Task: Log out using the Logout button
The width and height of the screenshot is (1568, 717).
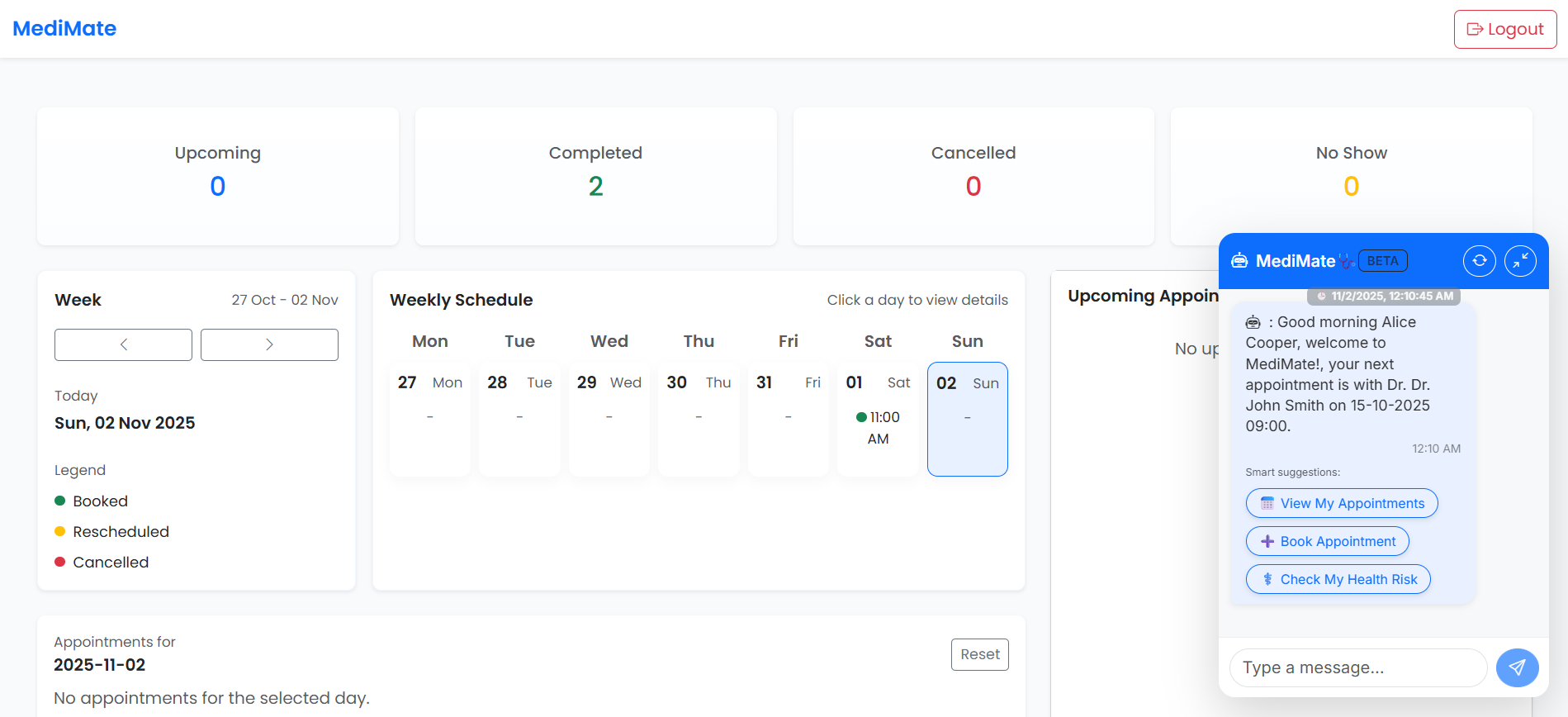Action: pos(1504,29)
